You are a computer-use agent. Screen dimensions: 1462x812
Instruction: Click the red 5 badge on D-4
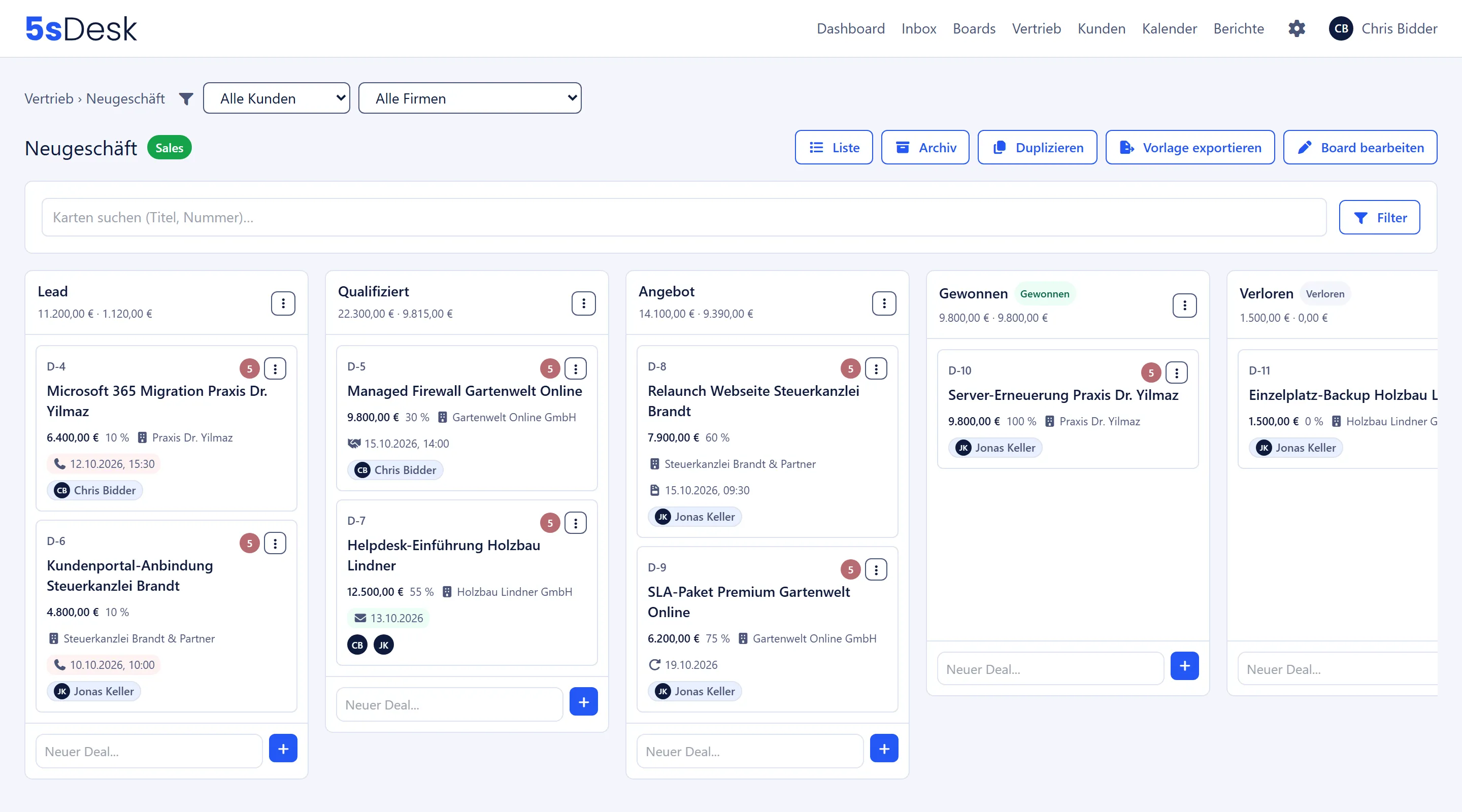[x=250, y=369]
